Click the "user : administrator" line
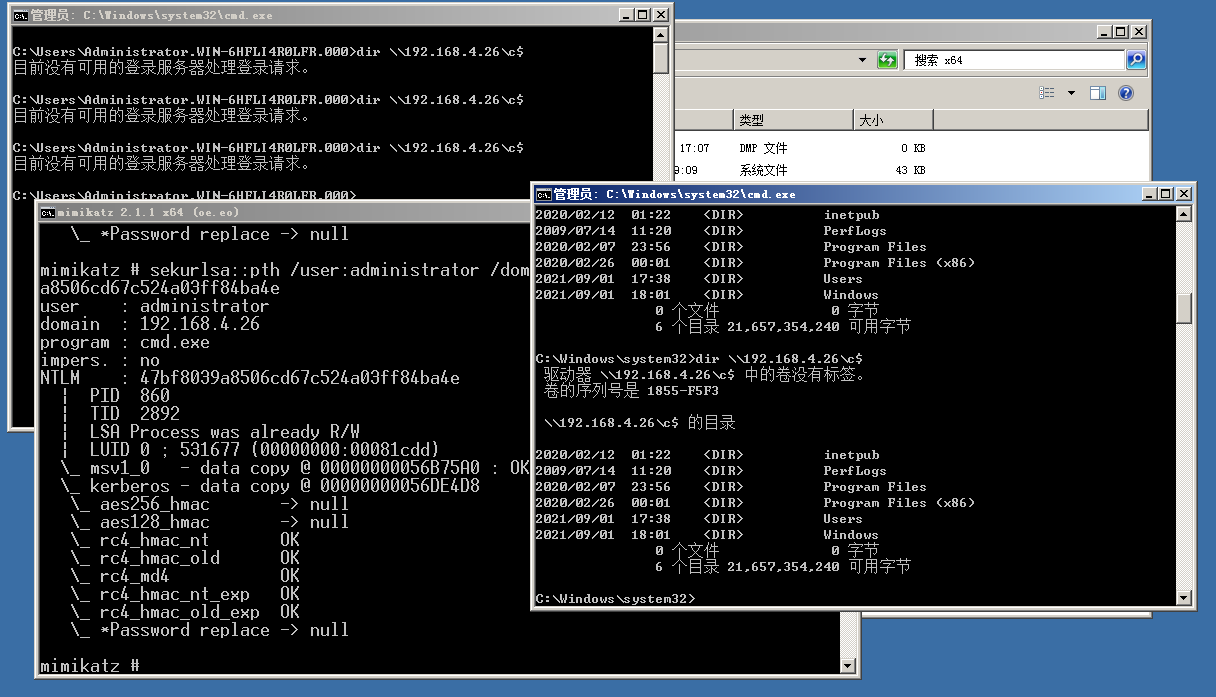 coord(154,306)
